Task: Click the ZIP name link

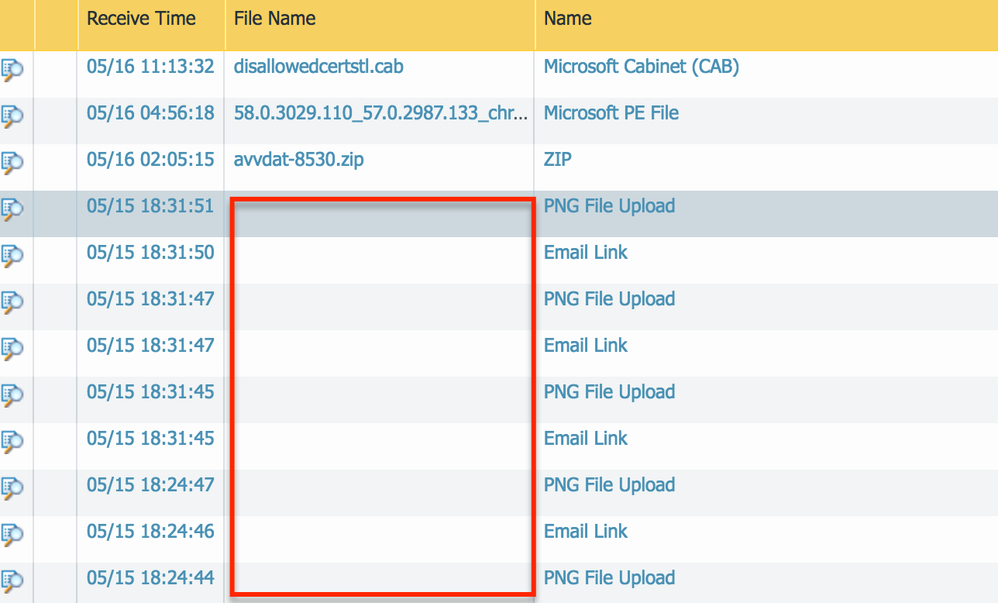Action: tap(558, 160)
